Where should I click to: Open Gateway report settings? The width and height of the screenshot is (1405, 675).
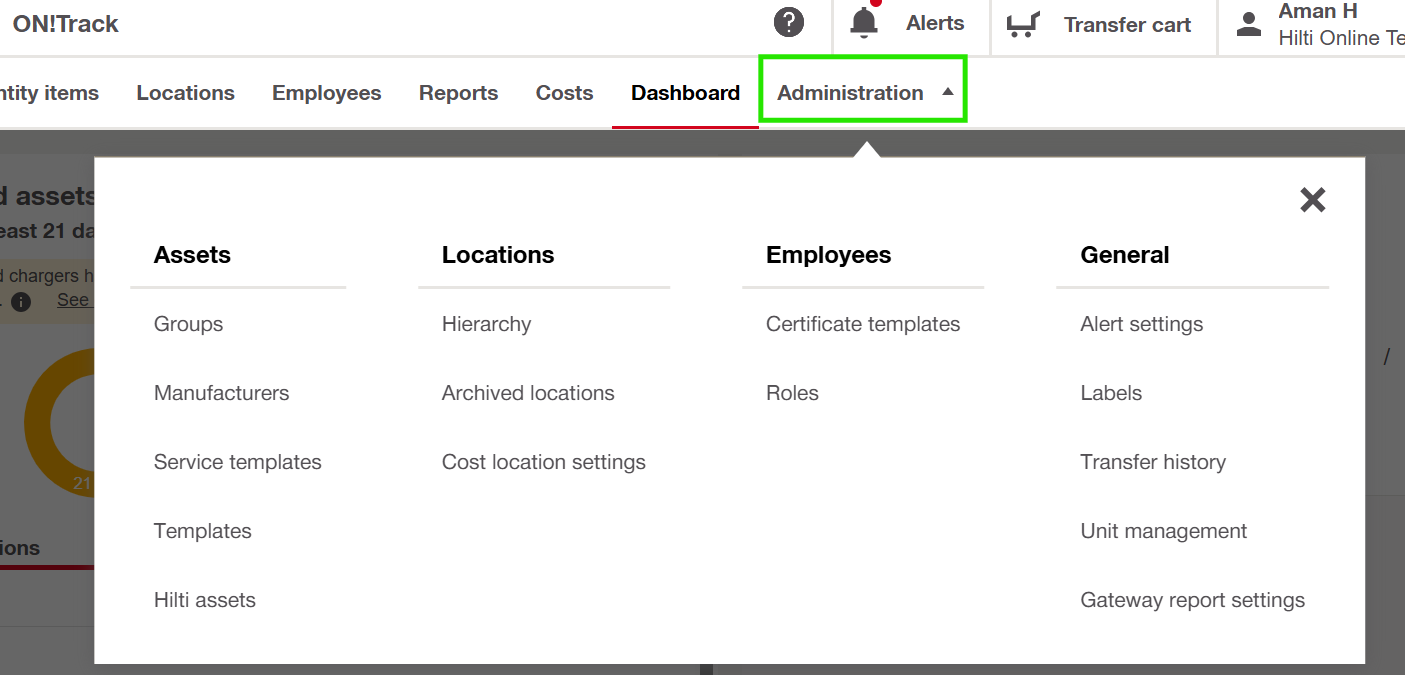click(x=1192, y=600)
